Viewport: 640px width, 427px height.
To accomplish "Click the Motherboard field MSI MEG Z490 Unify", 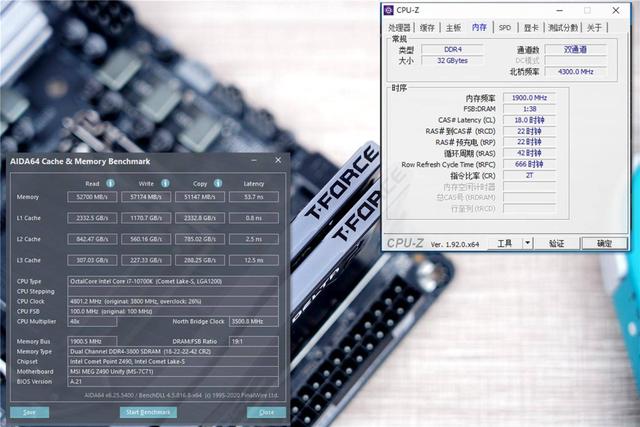I will click(173, 372).
